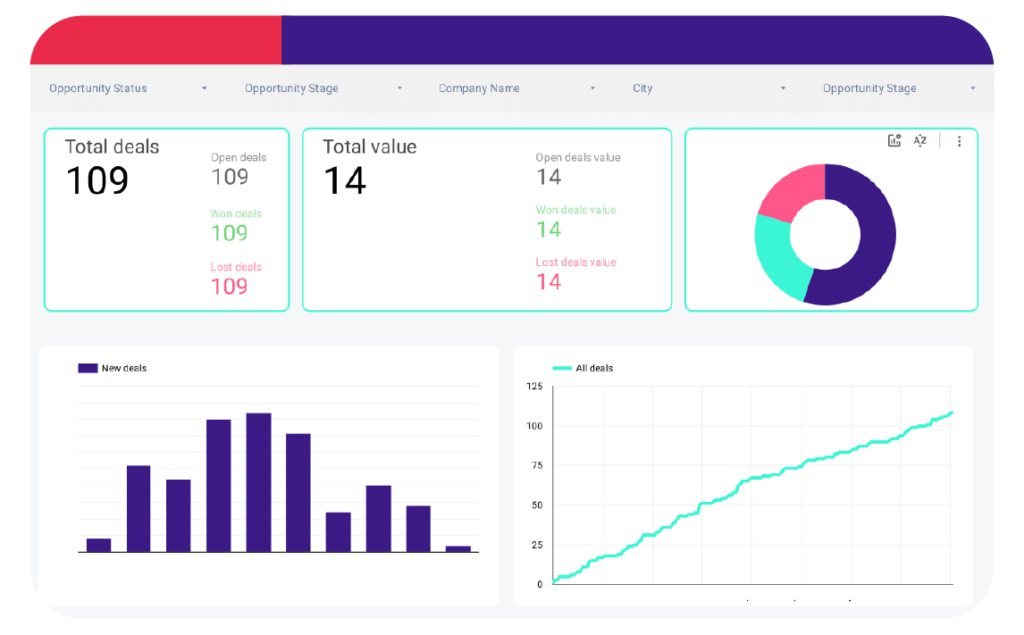Click the red header banner section
The width and height of the screenshot is (1024, 635).
156,41
